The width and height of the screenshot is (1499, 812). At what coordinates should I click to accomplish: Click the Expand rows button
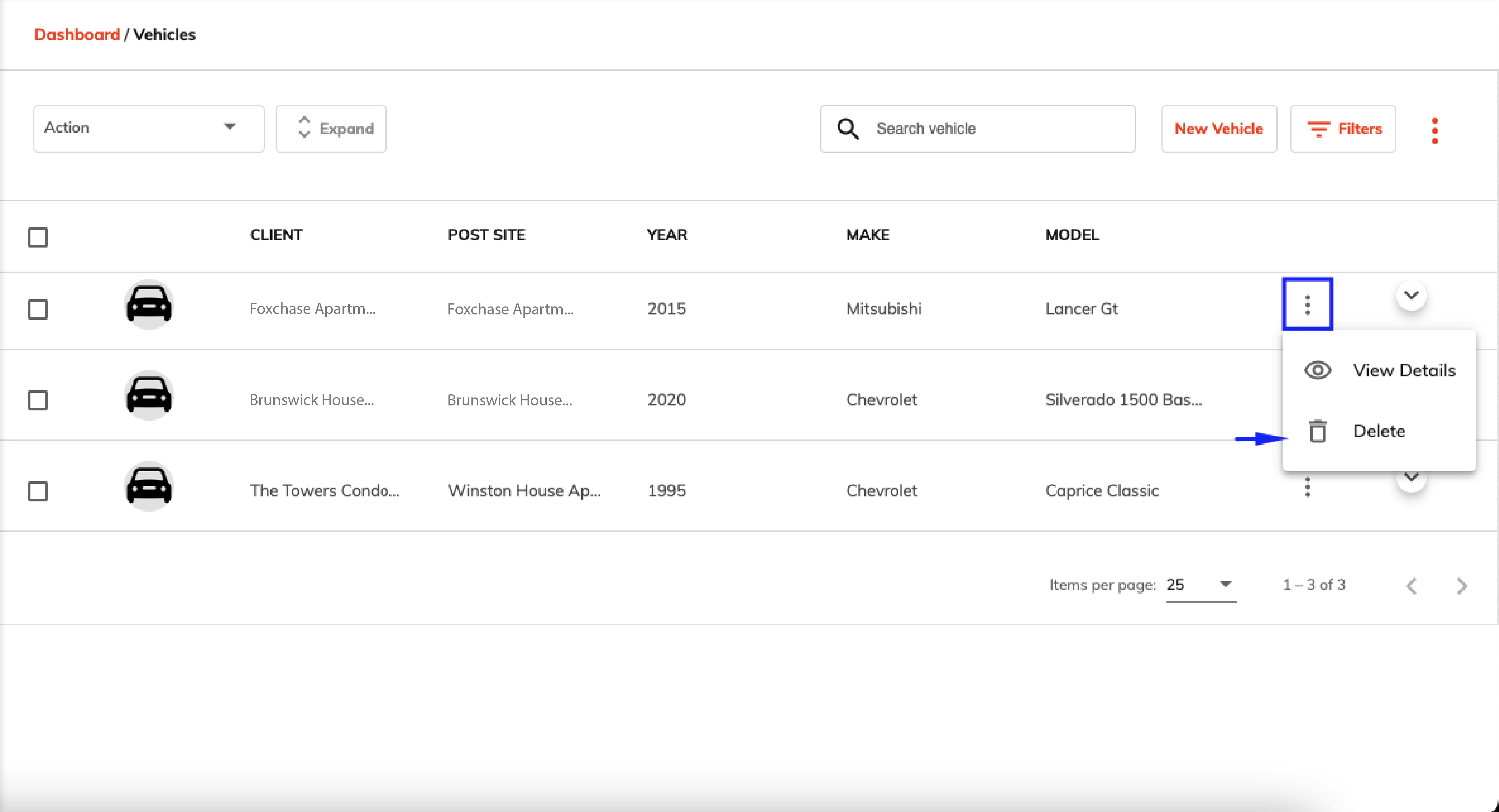(331, 129)
